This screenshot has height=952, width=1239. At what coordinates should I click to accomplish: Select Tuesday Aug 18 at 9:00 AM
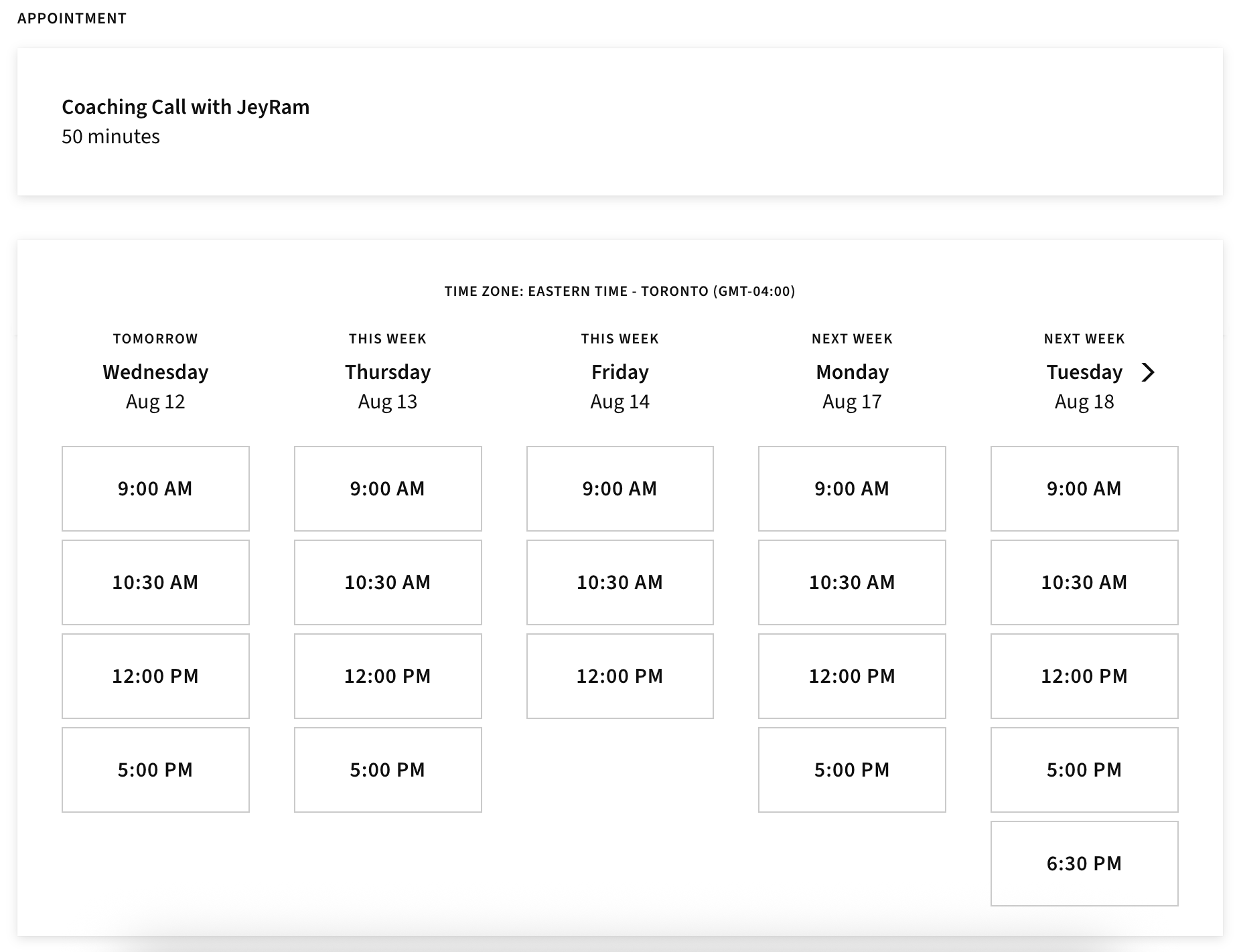pyautogui.click(x=1084, y=489)
